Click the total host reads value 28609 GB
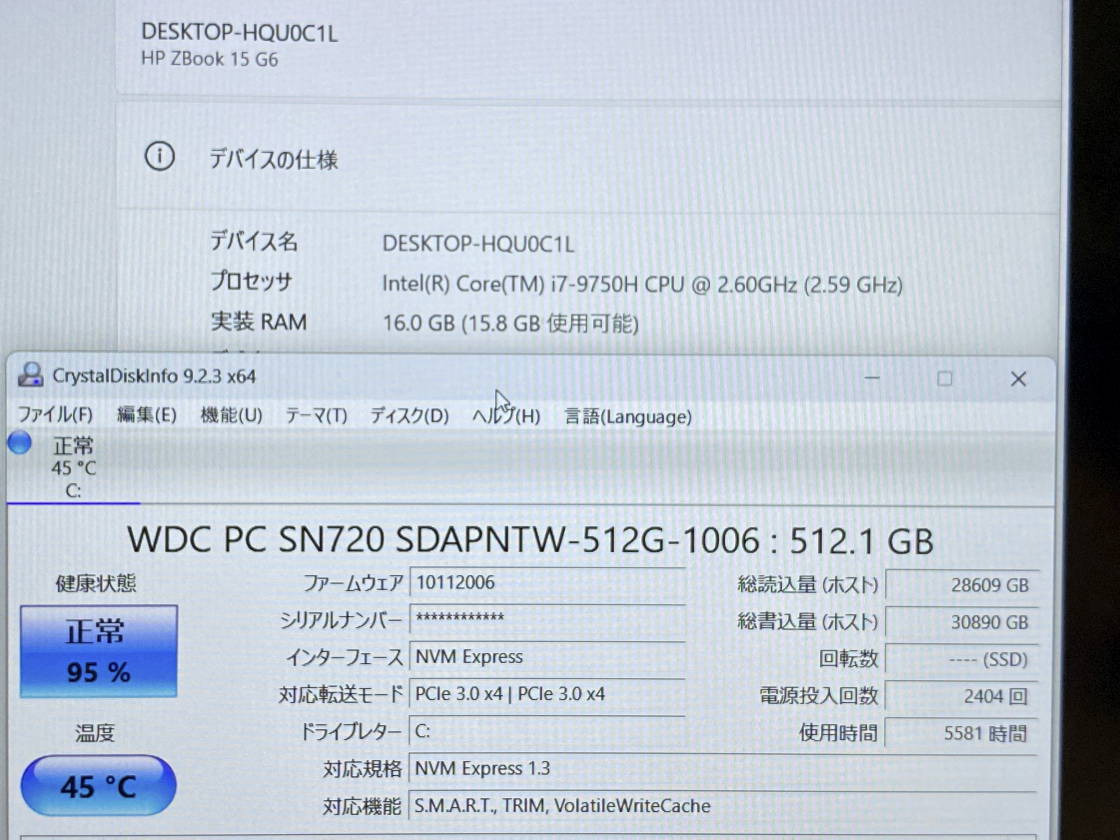1120x840 pixels. 961,586
